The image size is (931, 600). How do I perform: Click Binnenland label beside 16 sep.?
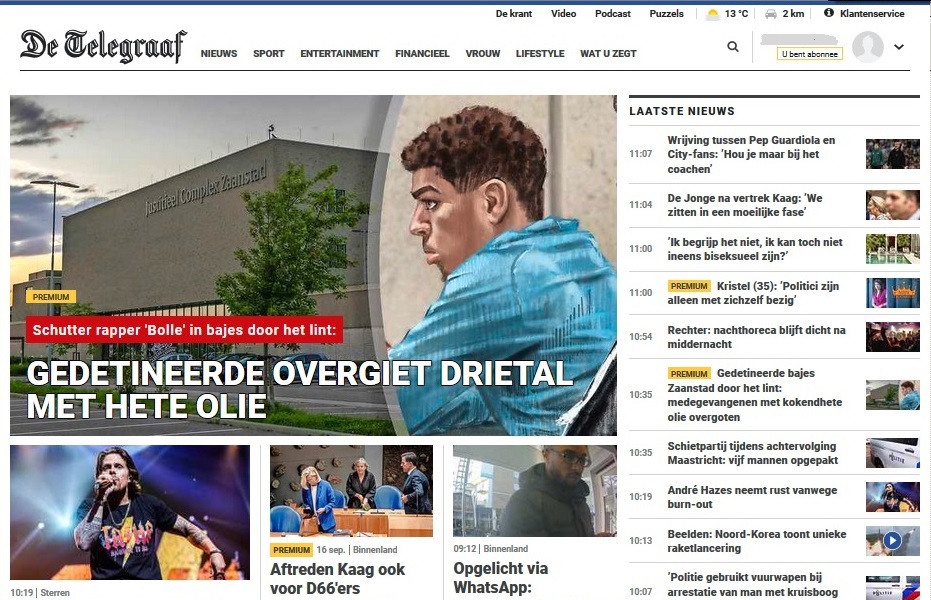coord(375,550)
